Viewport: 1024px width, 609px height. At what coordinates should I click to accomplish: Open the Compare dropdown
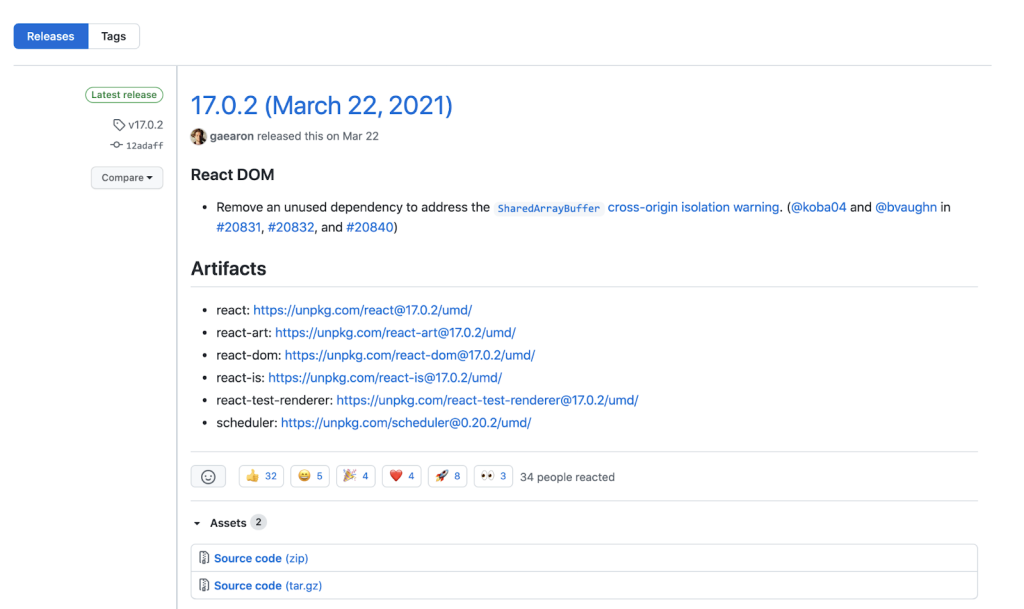tap(127, 178)
